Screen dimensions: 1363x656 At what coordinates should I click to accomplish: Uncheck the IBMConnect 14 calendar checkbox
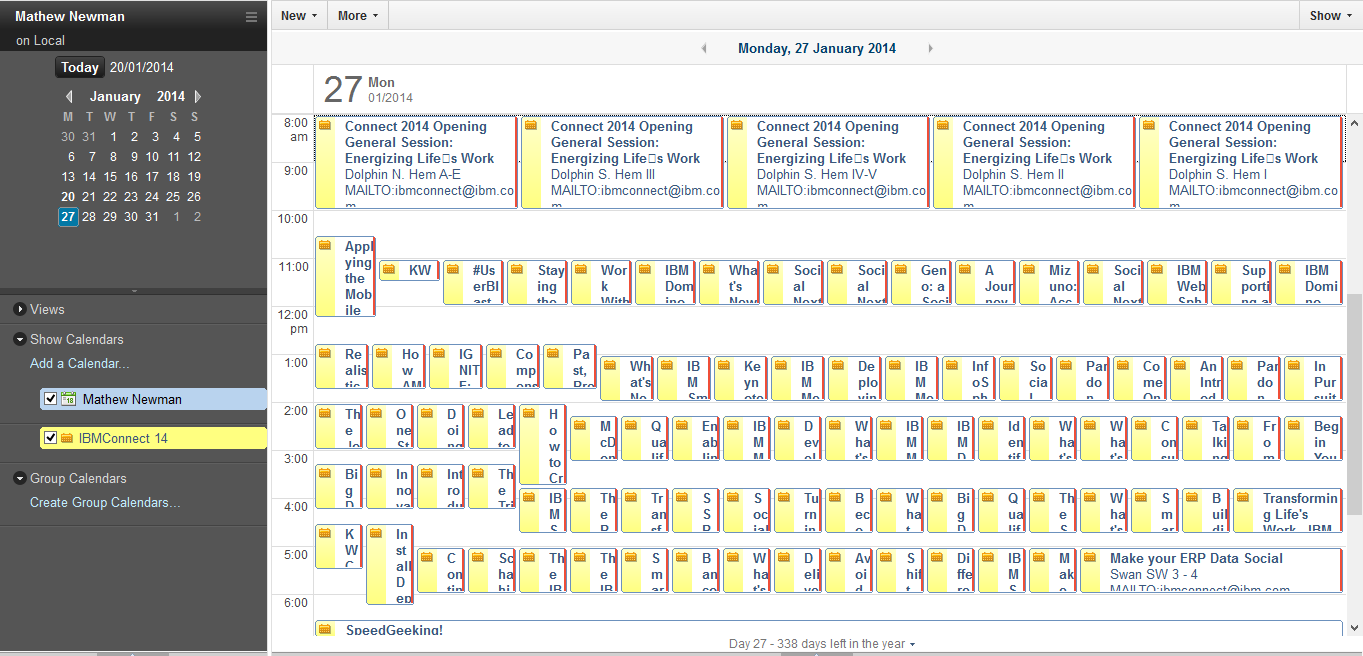click(x=51, y=438)
